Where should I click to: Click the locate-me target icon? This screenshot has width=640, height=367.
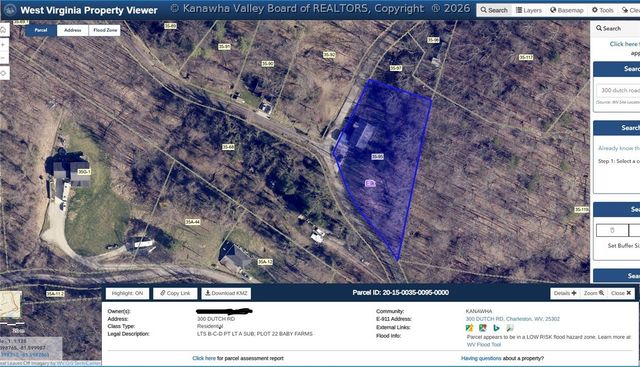point(3,73)
